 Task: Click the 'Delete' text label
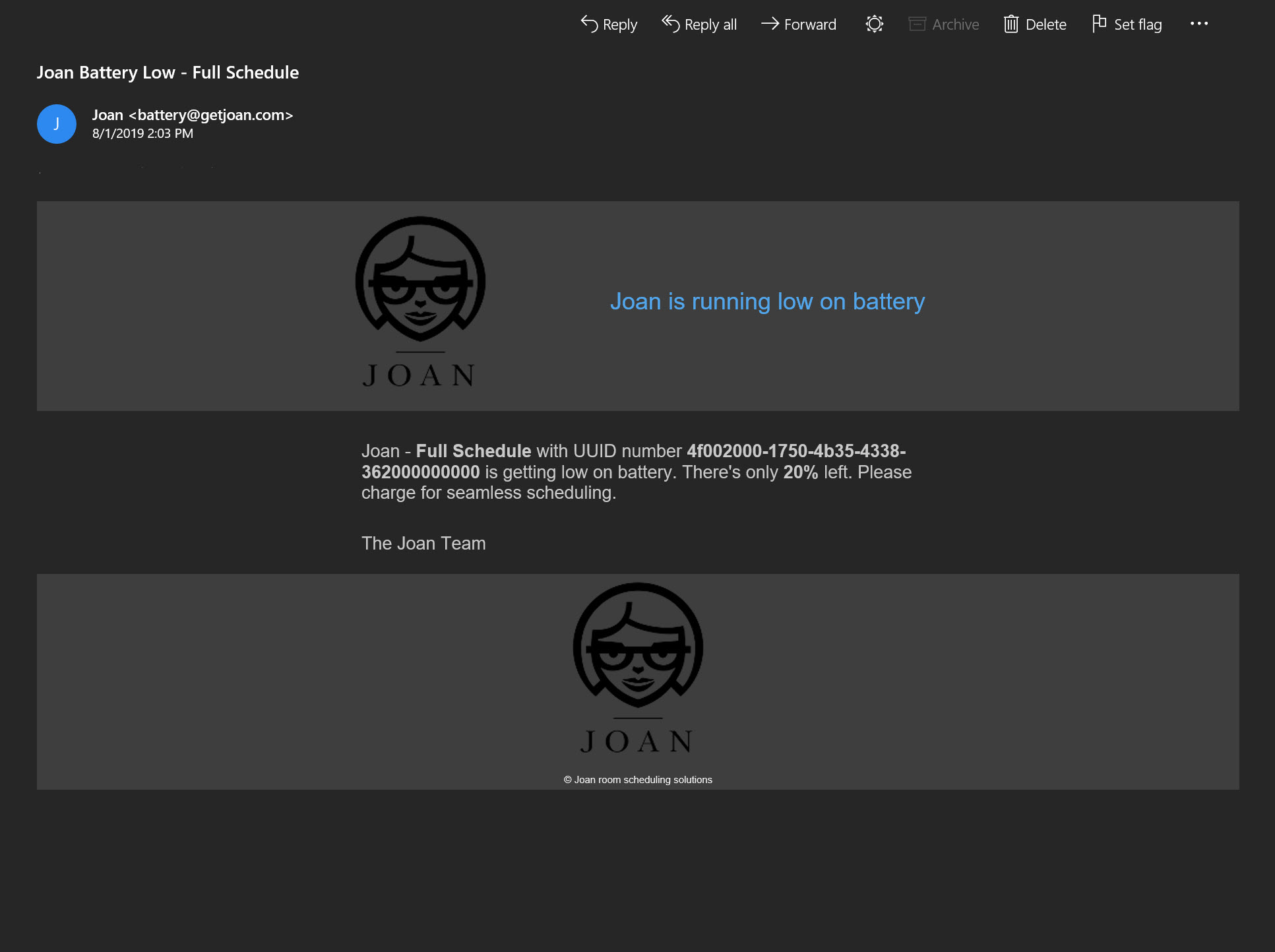pyautogui.click(x=1045, y=24)
